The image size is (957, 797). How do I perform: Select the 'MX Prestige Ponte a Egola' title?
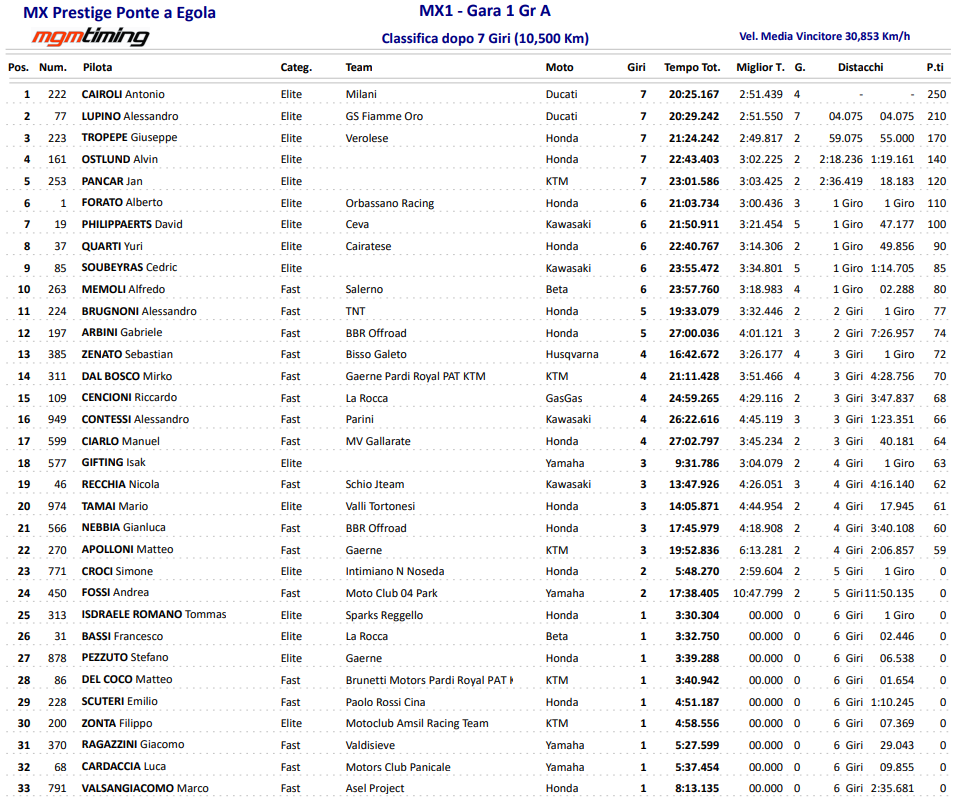[119, 13]
